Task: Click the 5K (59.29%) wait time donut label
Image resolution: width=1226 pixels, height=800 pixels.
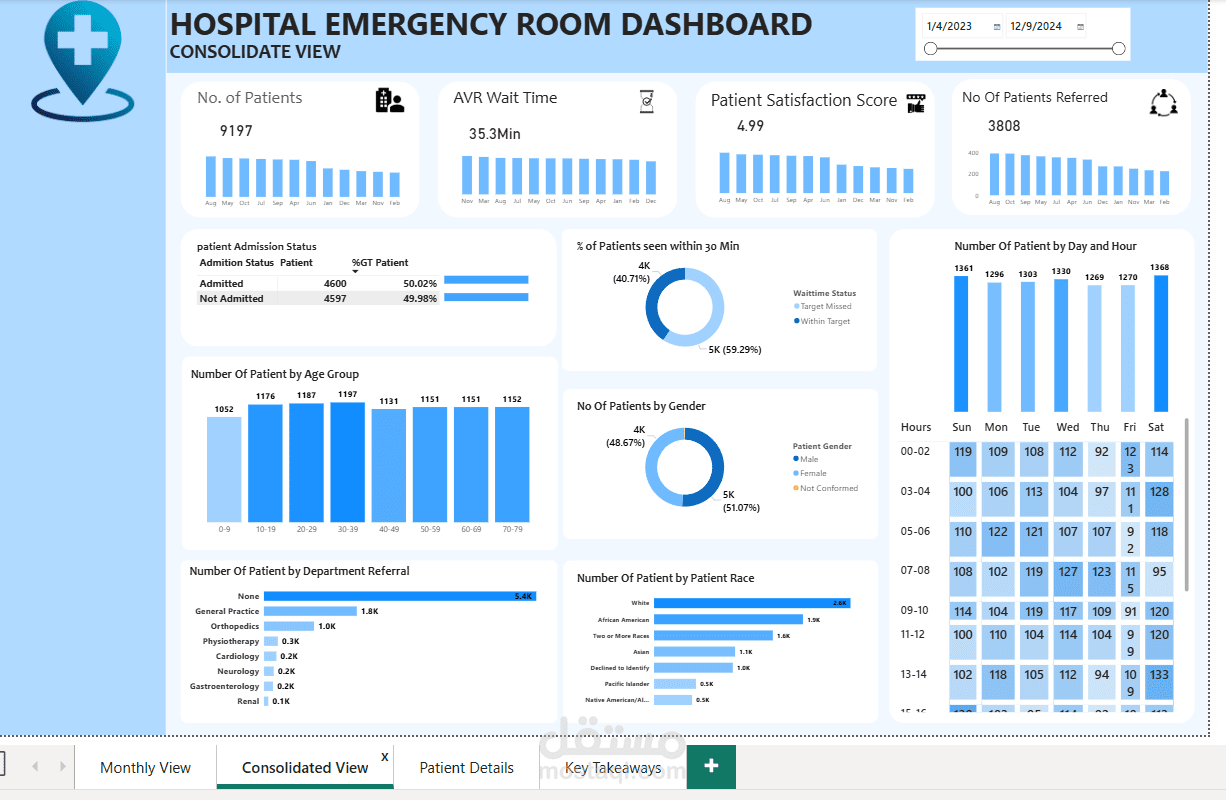Action: point(735,350)
